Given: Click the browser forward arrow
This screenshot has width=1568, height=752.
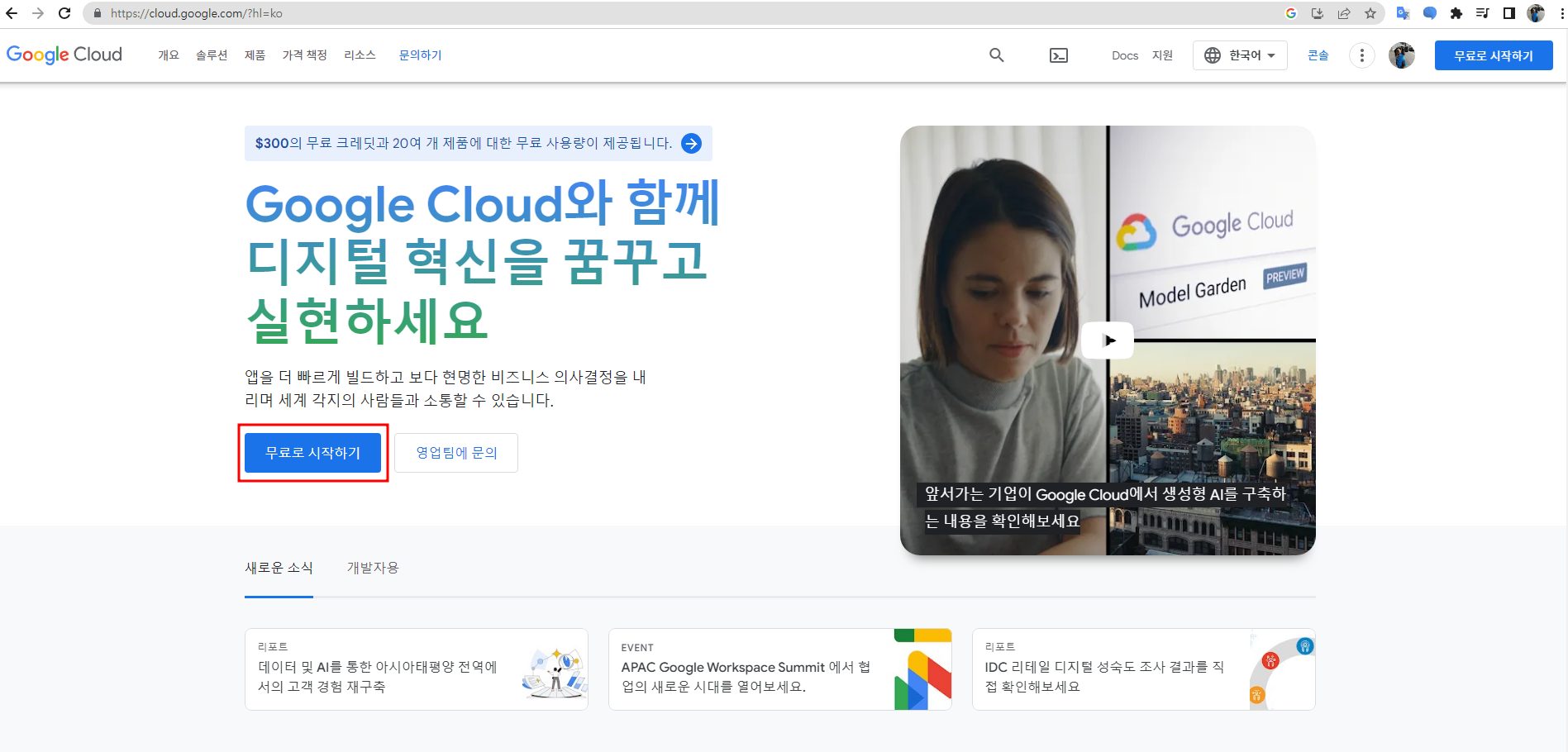Looking at the screenshot, I should pyautogui.click(x=38, y=13).
